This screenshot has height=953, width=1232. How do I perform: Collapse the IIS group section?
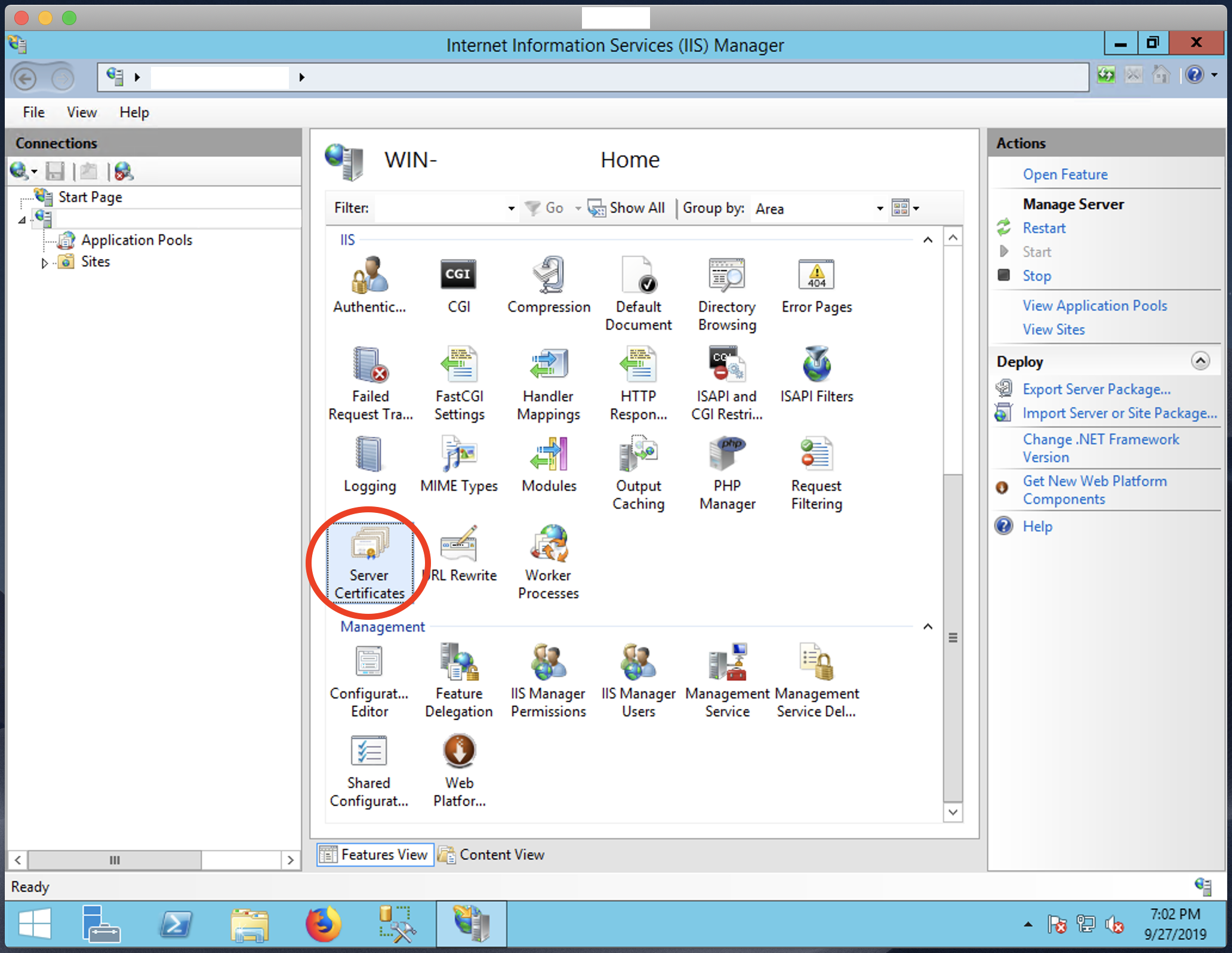point(928,240)
